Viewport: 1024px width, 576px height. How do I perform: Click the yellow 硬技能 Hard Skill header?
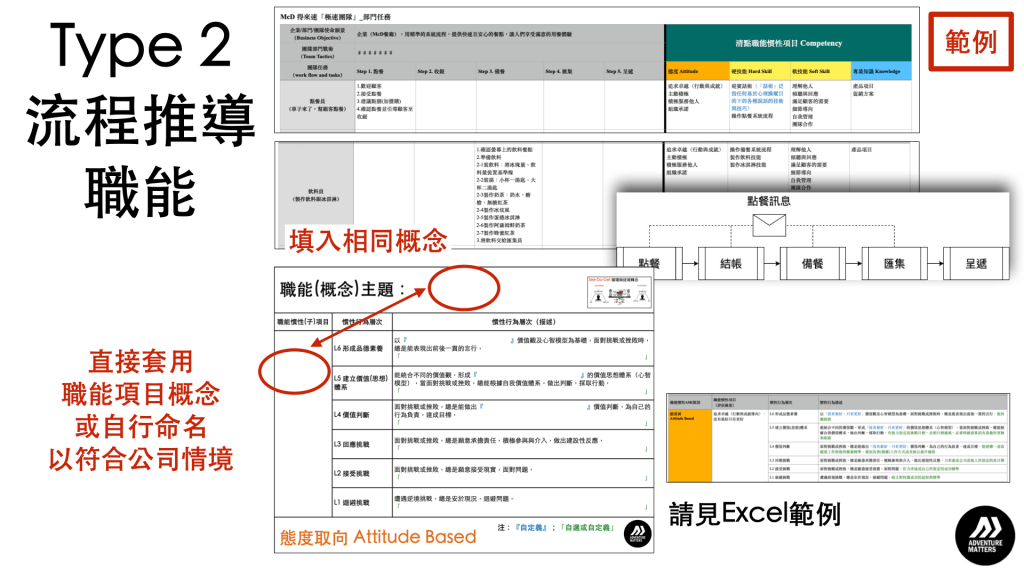coord(759,71)
